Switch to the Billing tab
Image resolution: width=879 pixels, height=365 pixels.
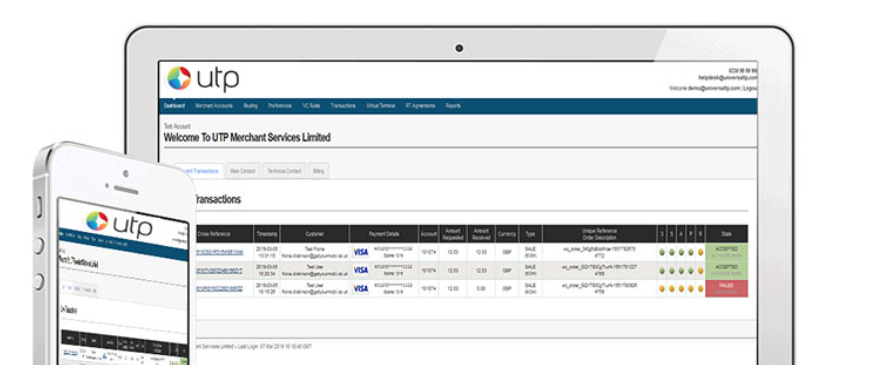point(318,171)
